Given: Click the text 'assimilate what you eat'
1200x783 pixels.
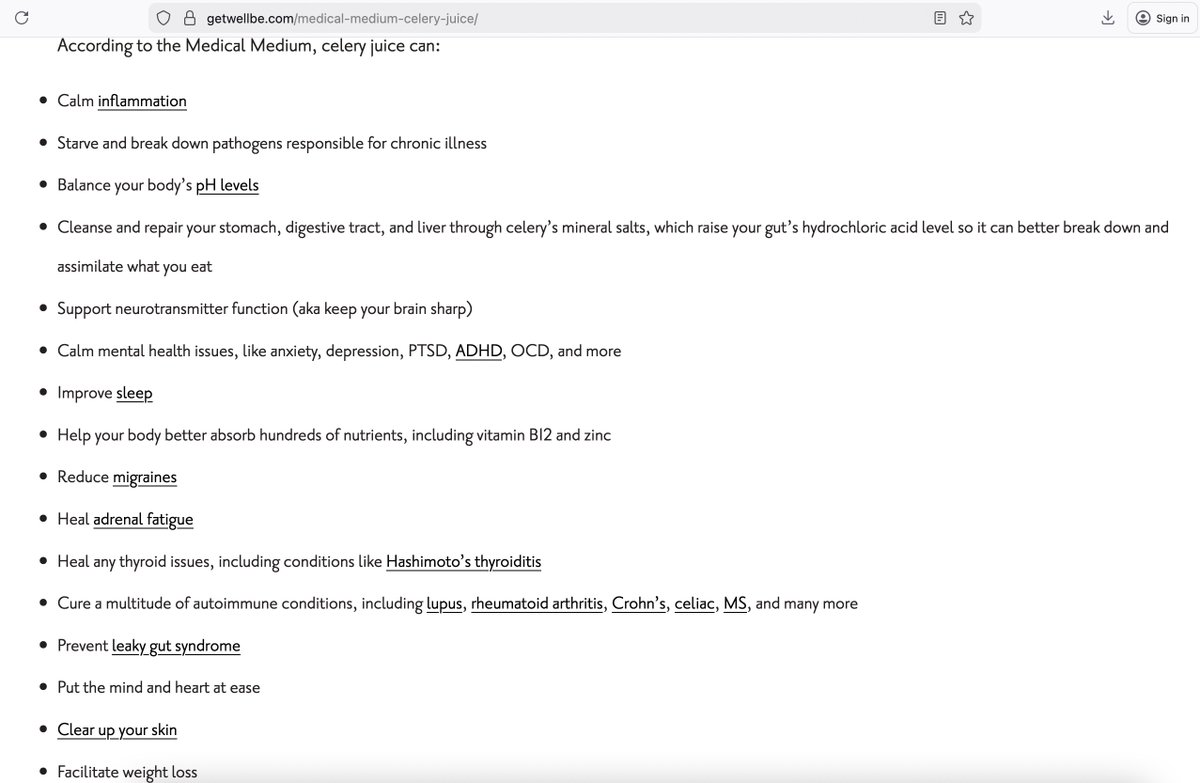Looking at the screenshot, I should click(135, 266).
